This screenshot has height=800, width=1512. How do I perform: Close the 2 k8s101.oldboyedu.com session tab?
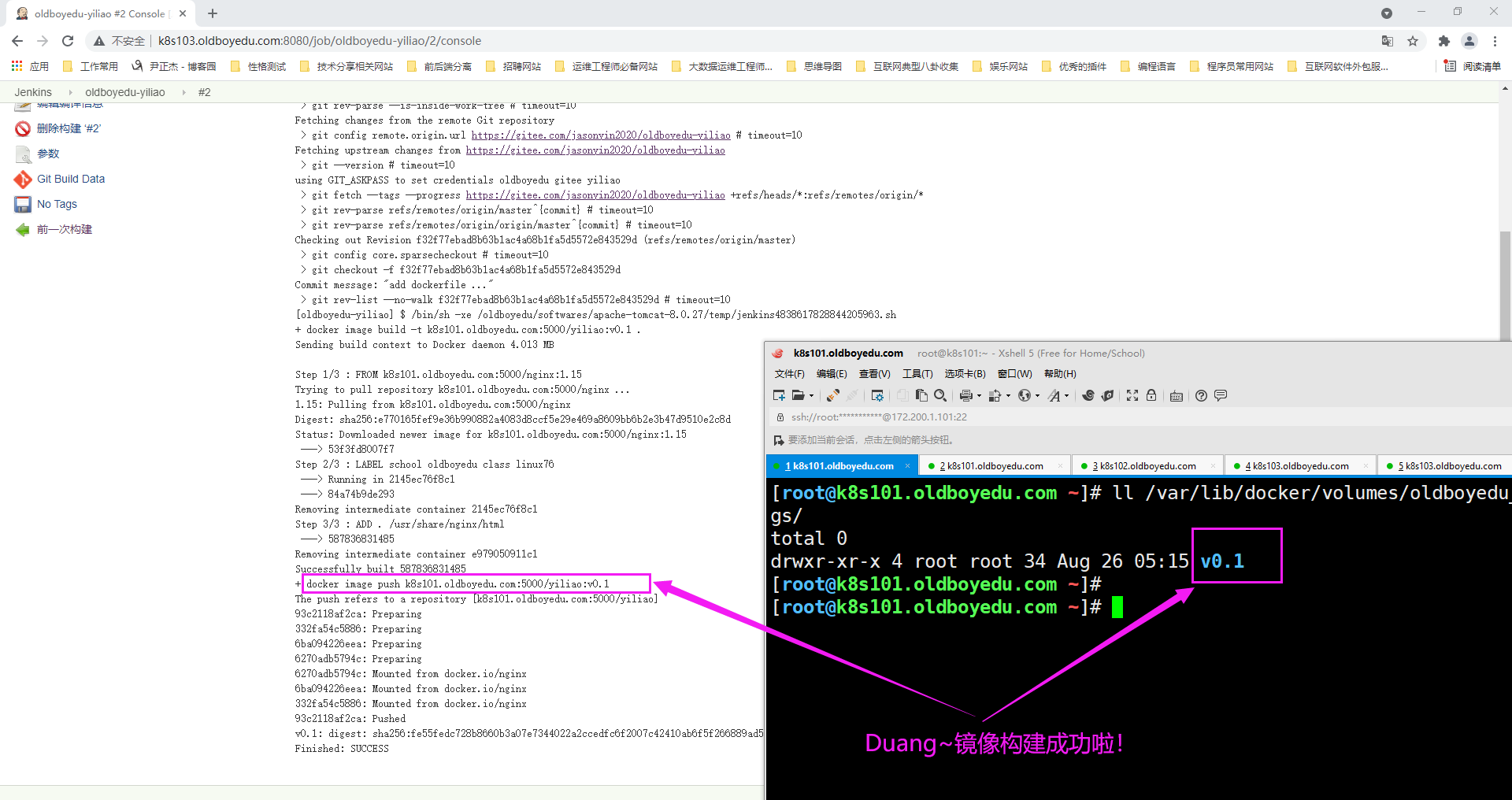point(1060,466)
